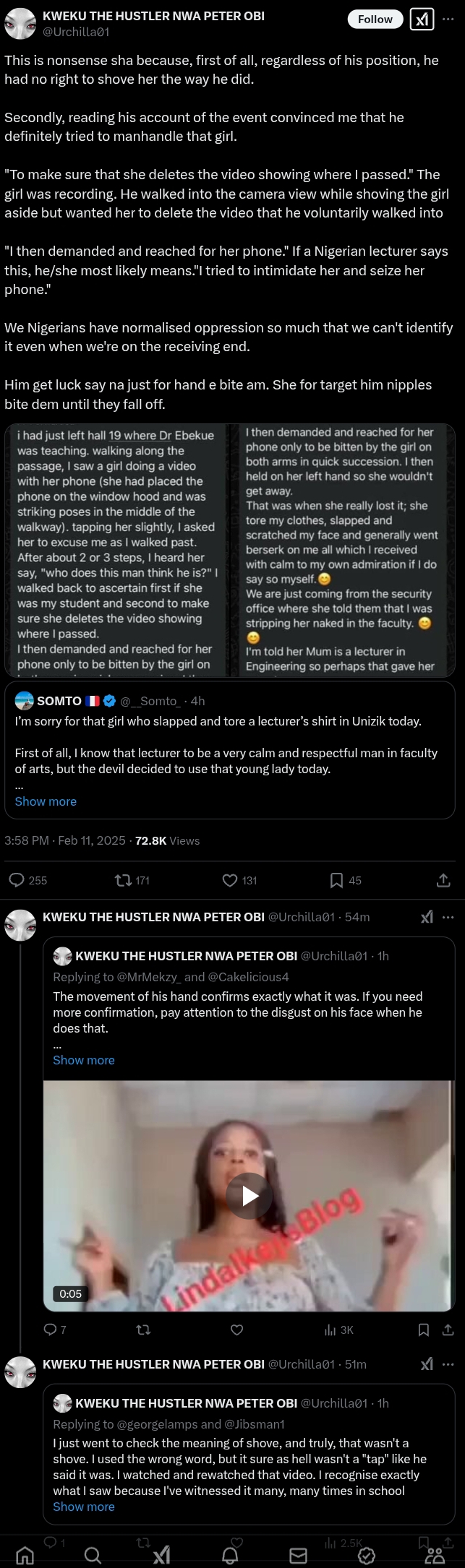The image size is (465, 1568).
Task: Like the main tweet showing 131 likes
Action: 229,880
